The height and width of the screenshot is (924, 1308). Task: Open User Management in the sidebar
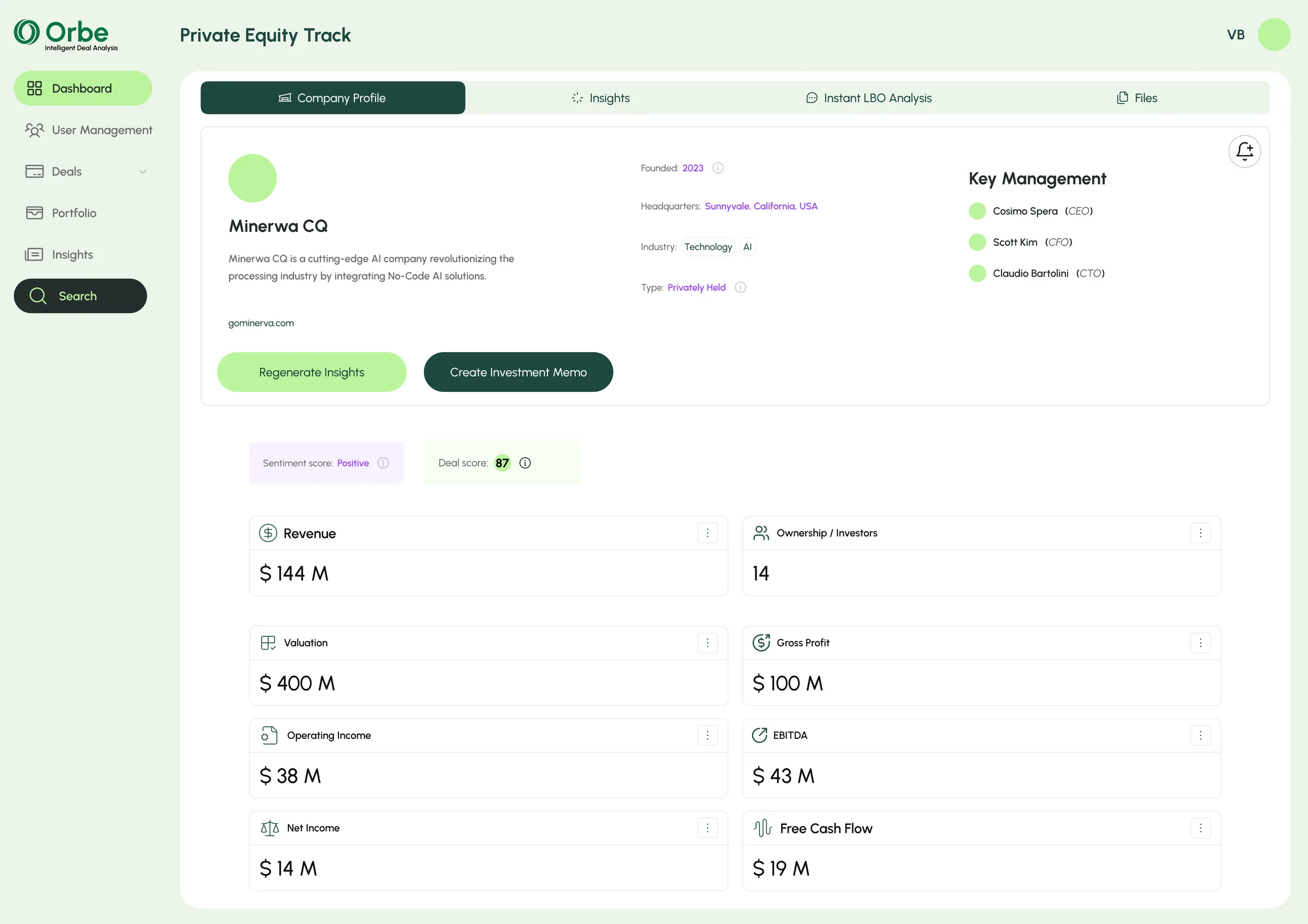click(88, 130)
